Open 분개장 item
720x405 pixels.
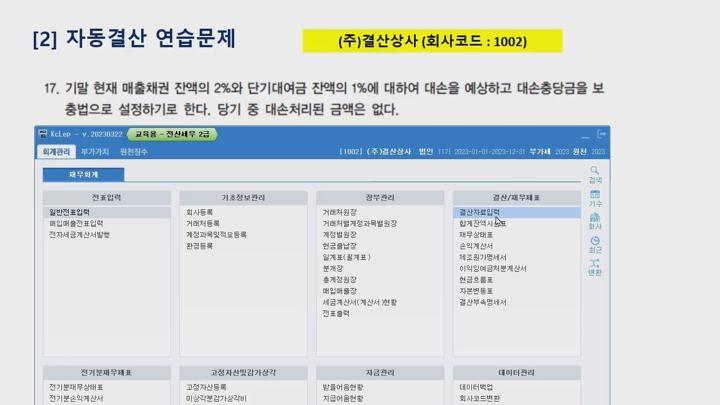pyautogui.click(x=332, y=268)
